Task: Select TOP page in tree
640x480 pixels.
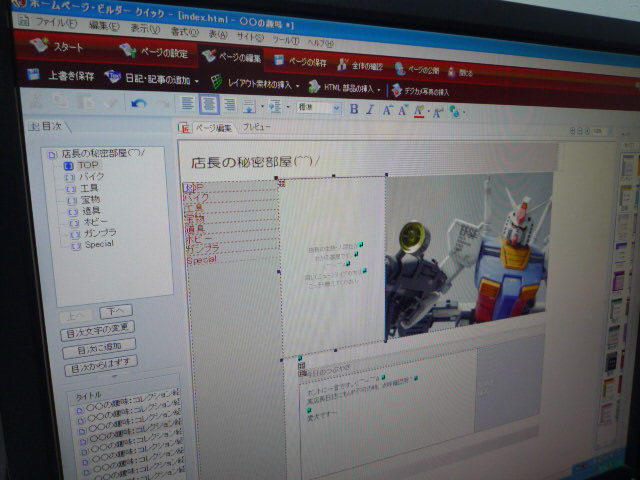Action: [81, 165]
